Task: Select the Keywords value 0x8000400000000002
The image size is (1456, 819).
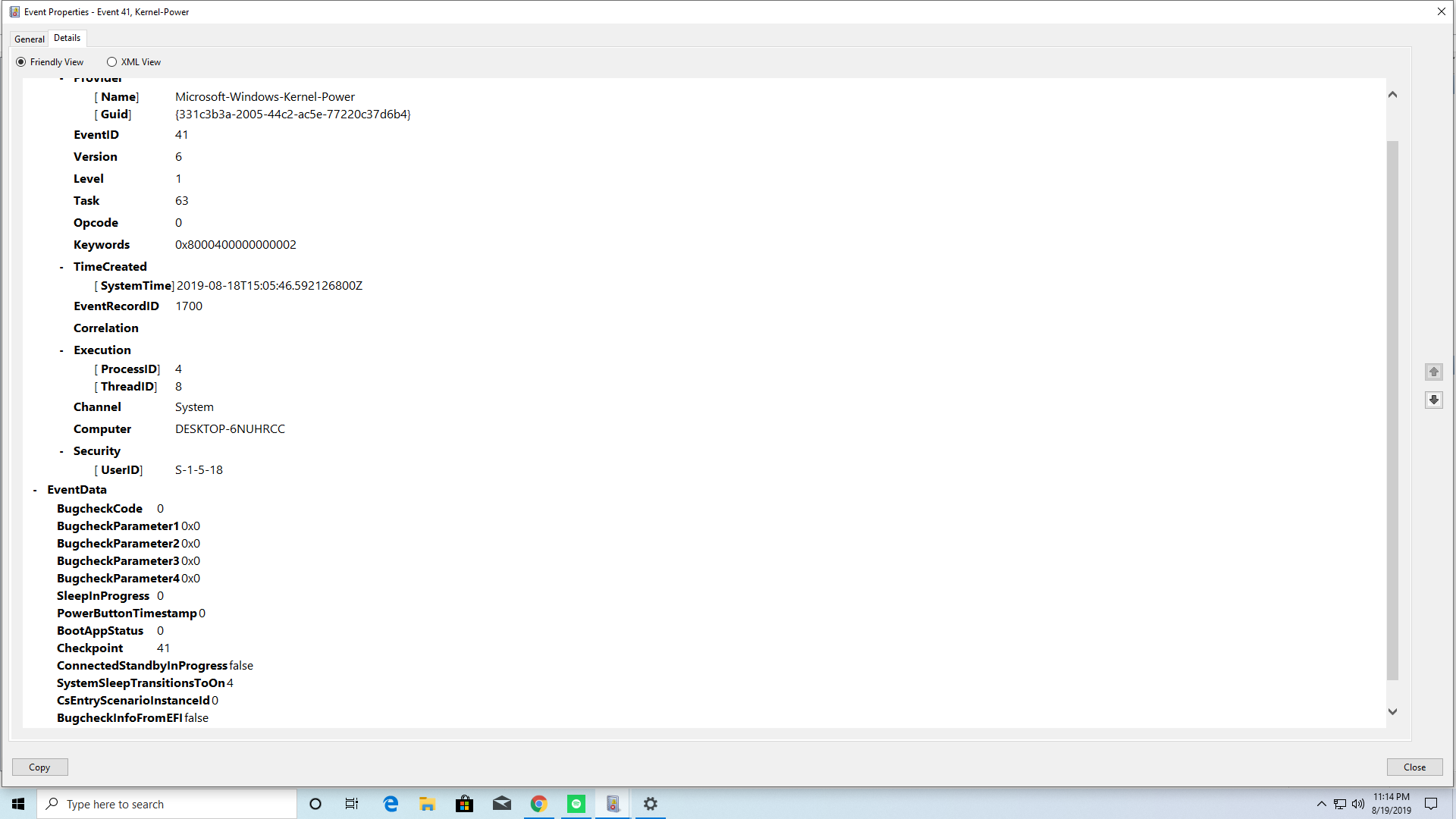Action: tap(236, 245)
